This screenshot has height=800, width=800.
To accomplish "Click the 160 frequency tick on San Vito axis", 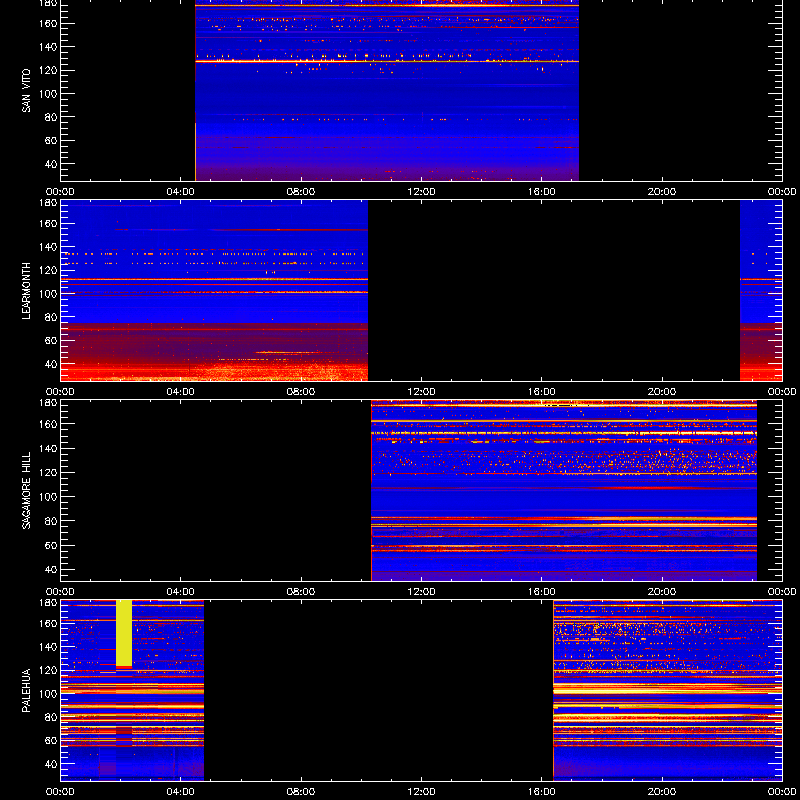I will (48, 23).
